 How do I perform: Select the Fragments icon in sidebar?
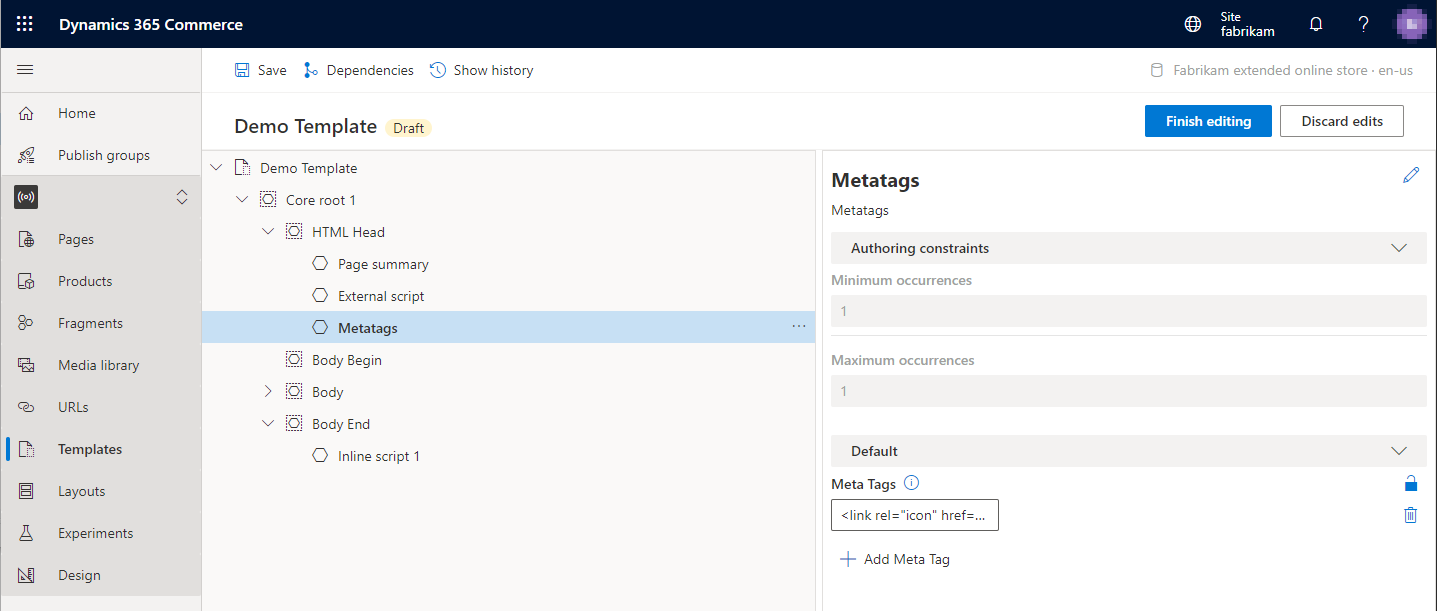pyautogui.click(x=26, y=322)
